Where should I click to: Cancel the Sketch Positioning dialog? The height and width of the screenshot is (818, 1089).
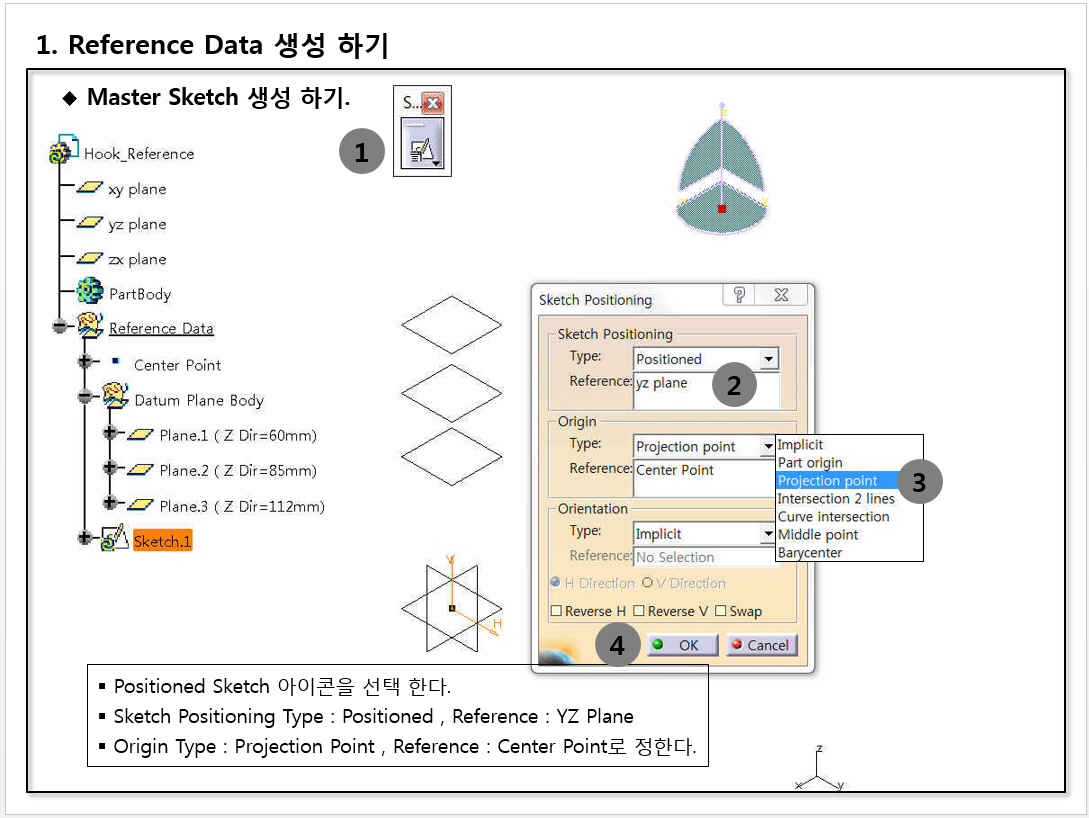[761, 645]
